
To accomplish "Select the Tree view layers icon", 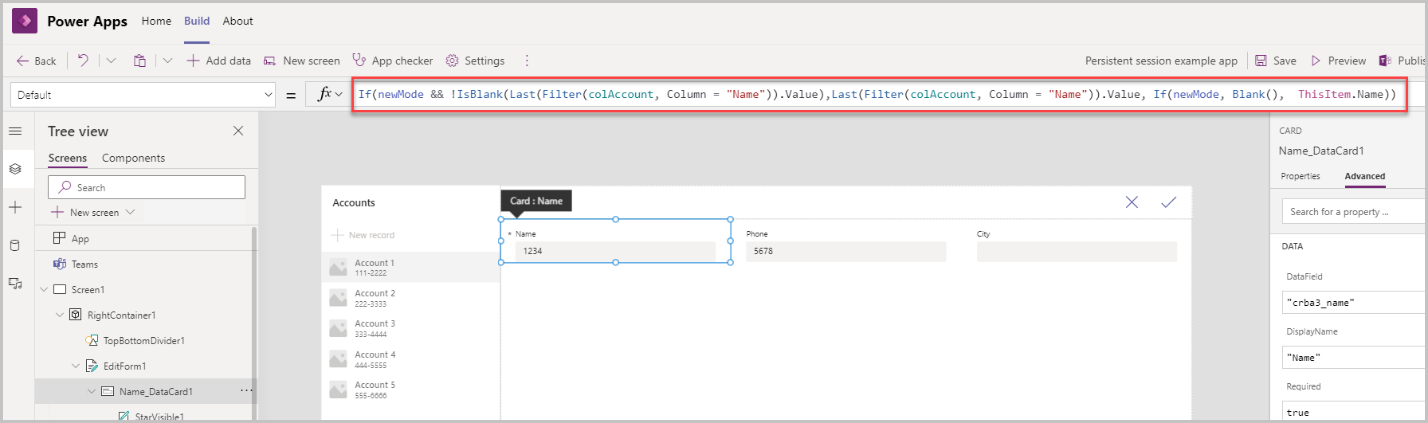I will point(15,169).
